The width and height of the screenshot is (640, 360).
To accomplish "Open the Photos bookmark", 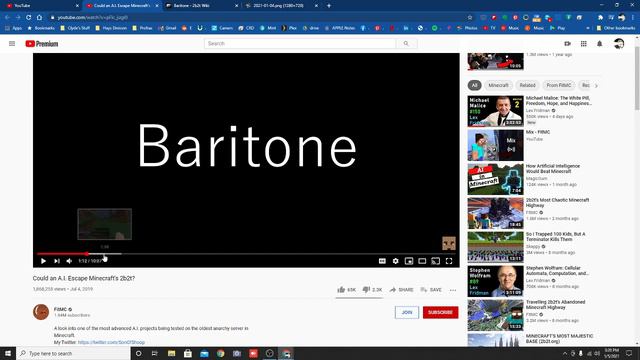I will [x=467, y=28].
